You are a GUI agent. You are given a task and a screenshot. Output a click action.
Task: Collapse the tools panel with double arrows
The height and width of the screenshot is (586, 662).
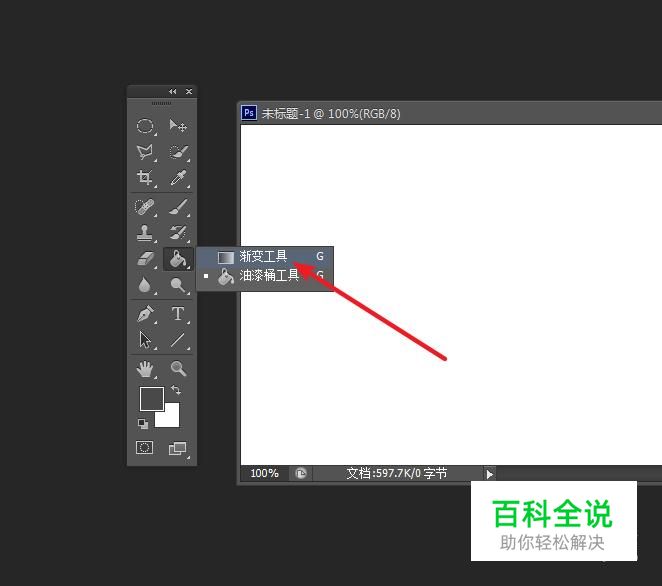click(x=173, y=91)
